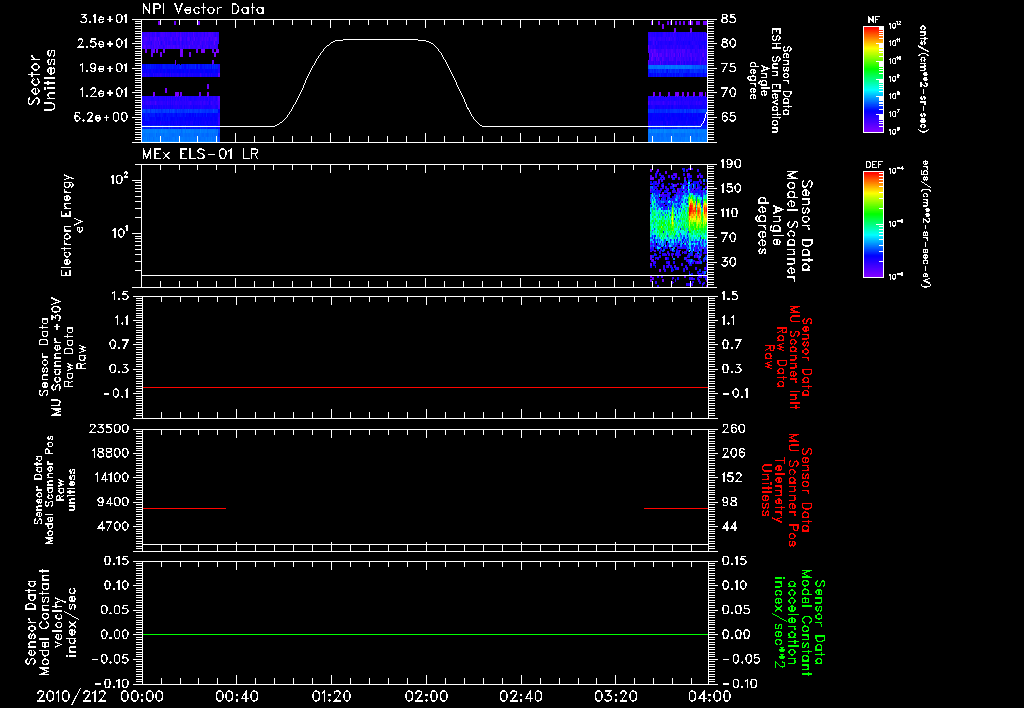Click the green "Model Constant acceleration" axis title
This screenshot has width=1024, height=708.
(x=800, y=623)
